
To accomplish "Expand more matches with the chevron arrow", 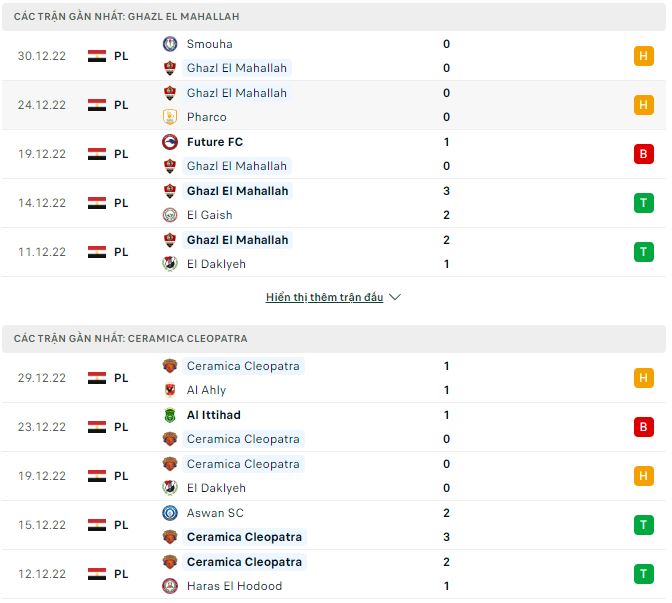I will click(x=395, y=297).
